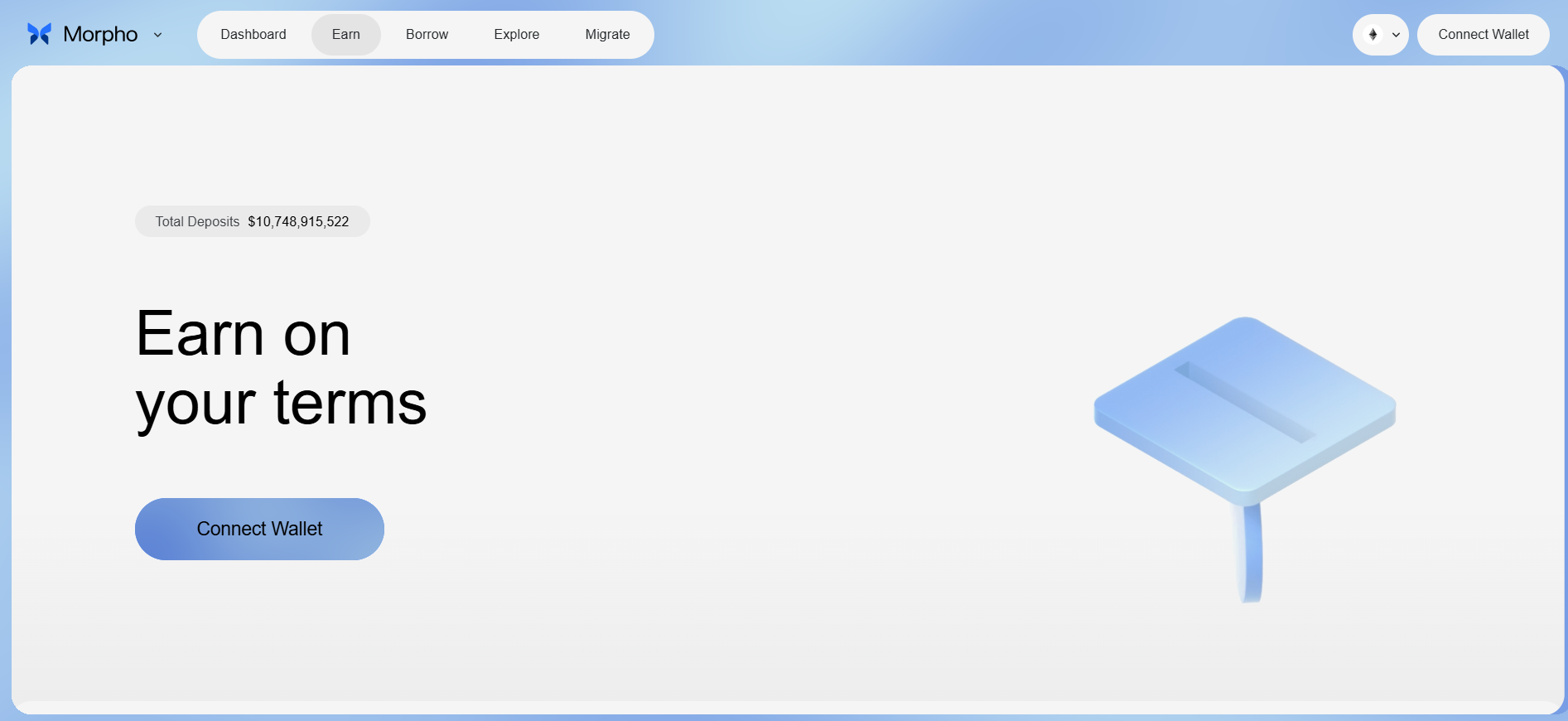The width and height of the screenshot is (1568, 721).
Task: Click the Morpho butterfly logo icon
Action: point(39,34)
